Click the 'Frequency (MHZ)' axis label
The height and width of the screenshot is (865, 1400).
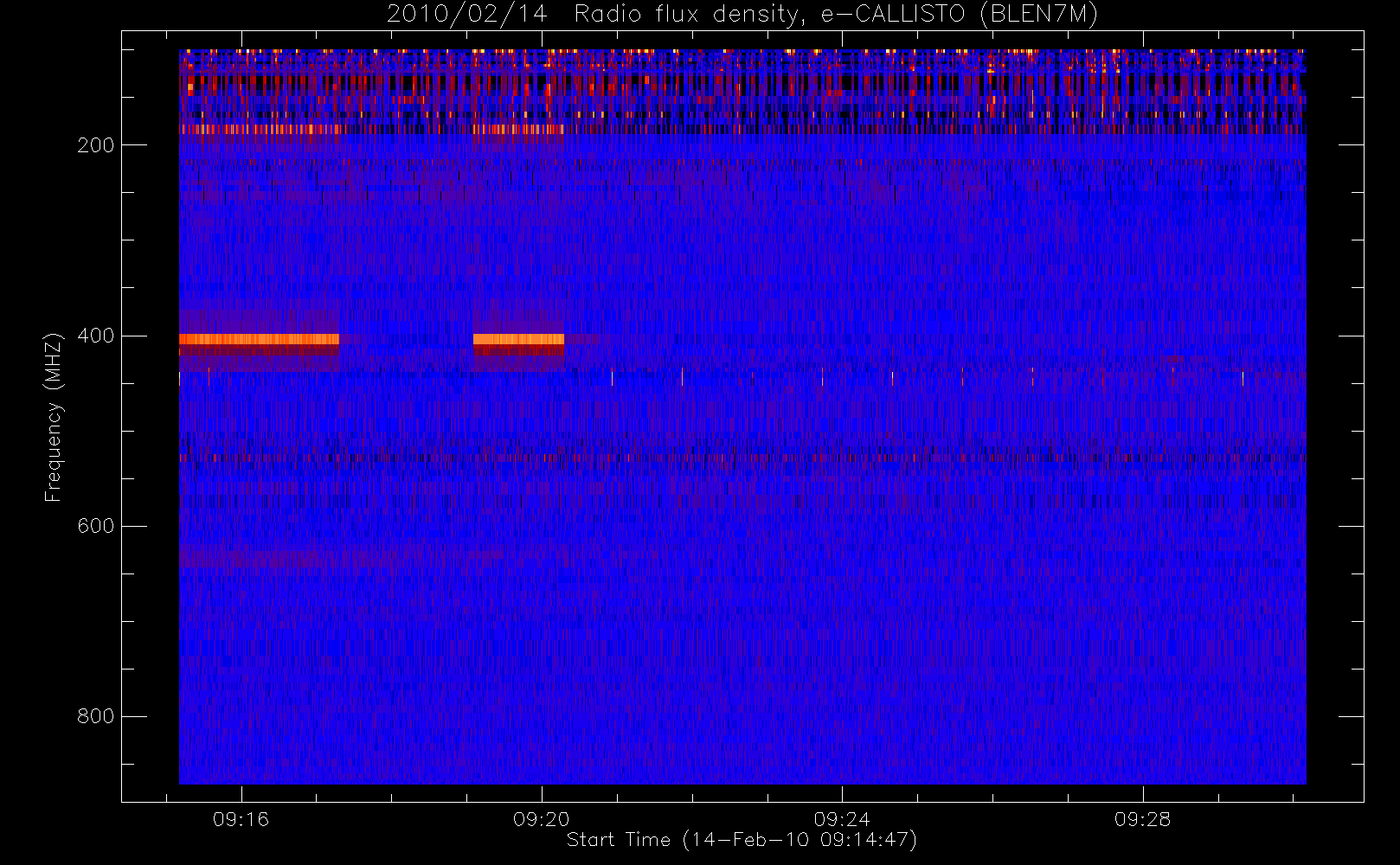point(54,417)
